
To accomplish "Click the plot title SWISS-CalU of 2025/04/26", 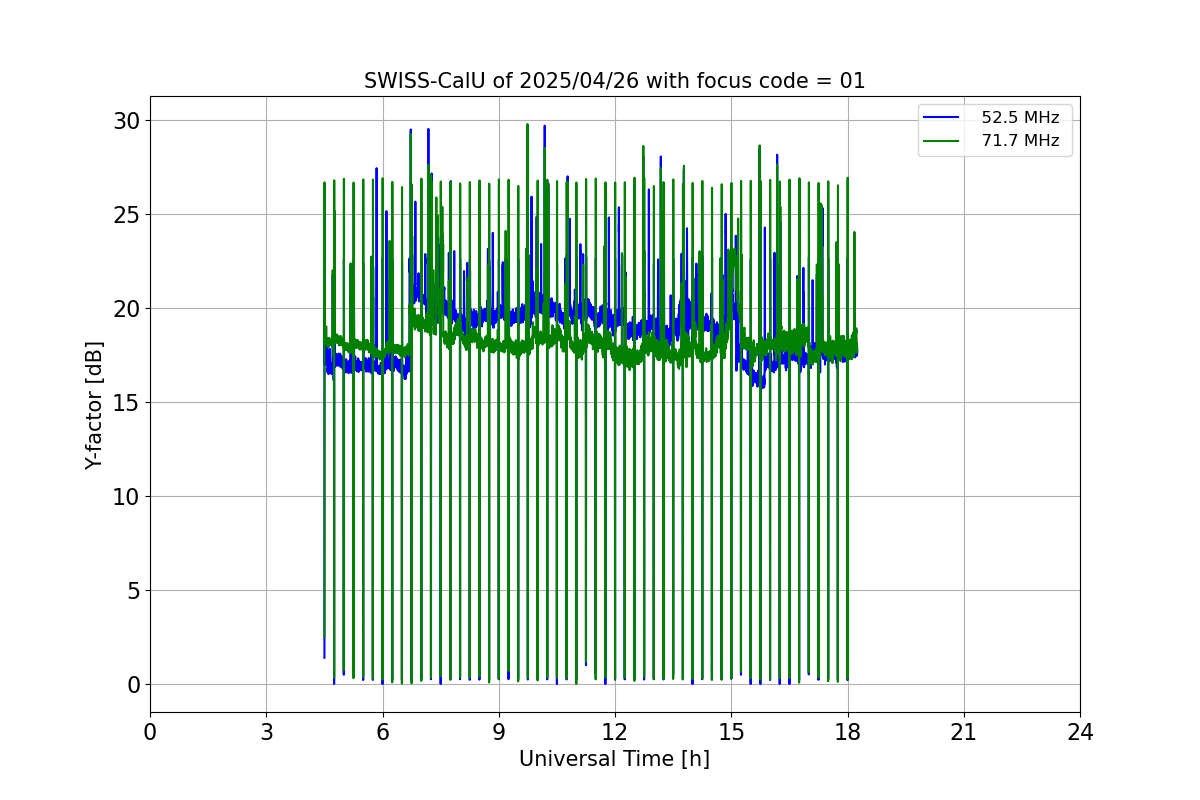I will [614, 81].
